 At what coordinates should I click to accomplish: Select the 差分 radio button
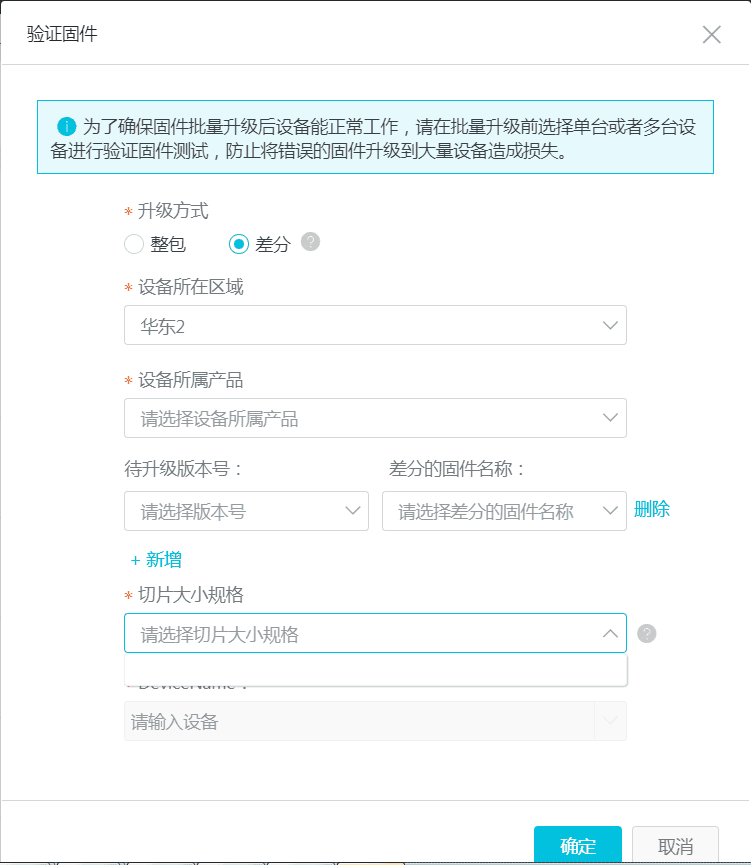click(x=239, y=243)
